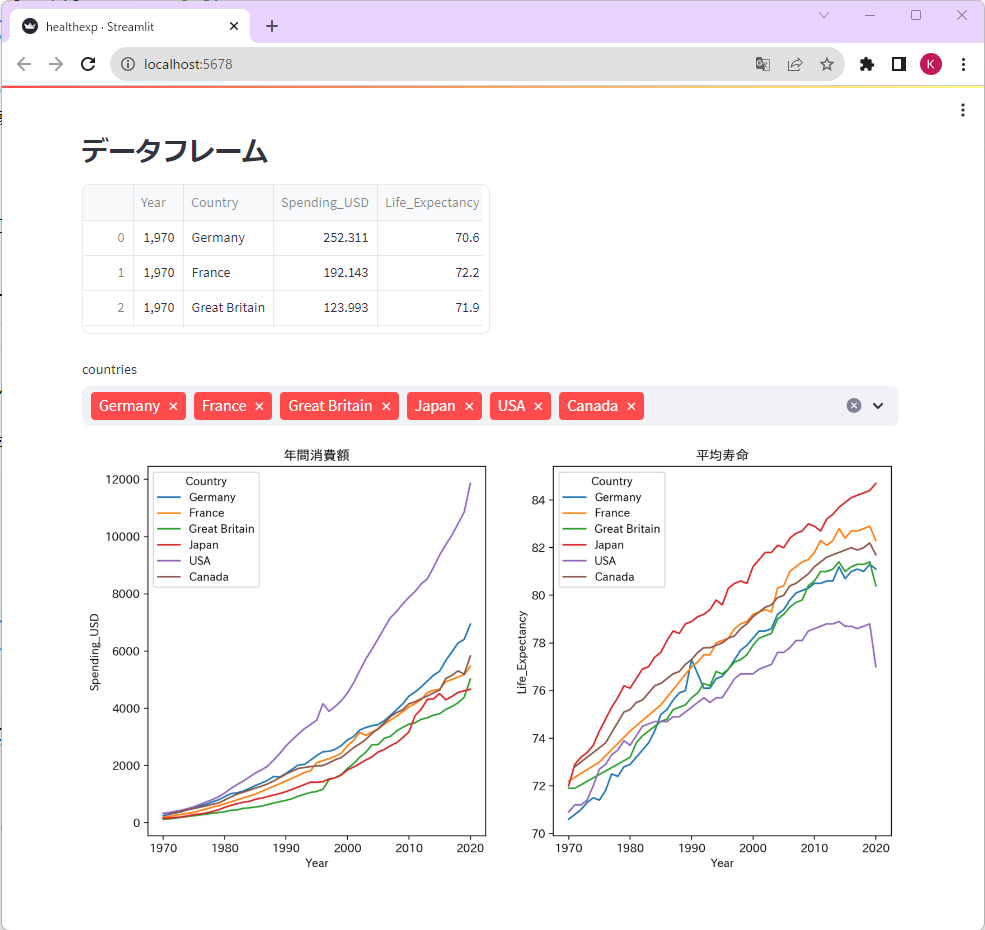Sort table by Year column header
985x930 pixels.
tap(158, 202)
